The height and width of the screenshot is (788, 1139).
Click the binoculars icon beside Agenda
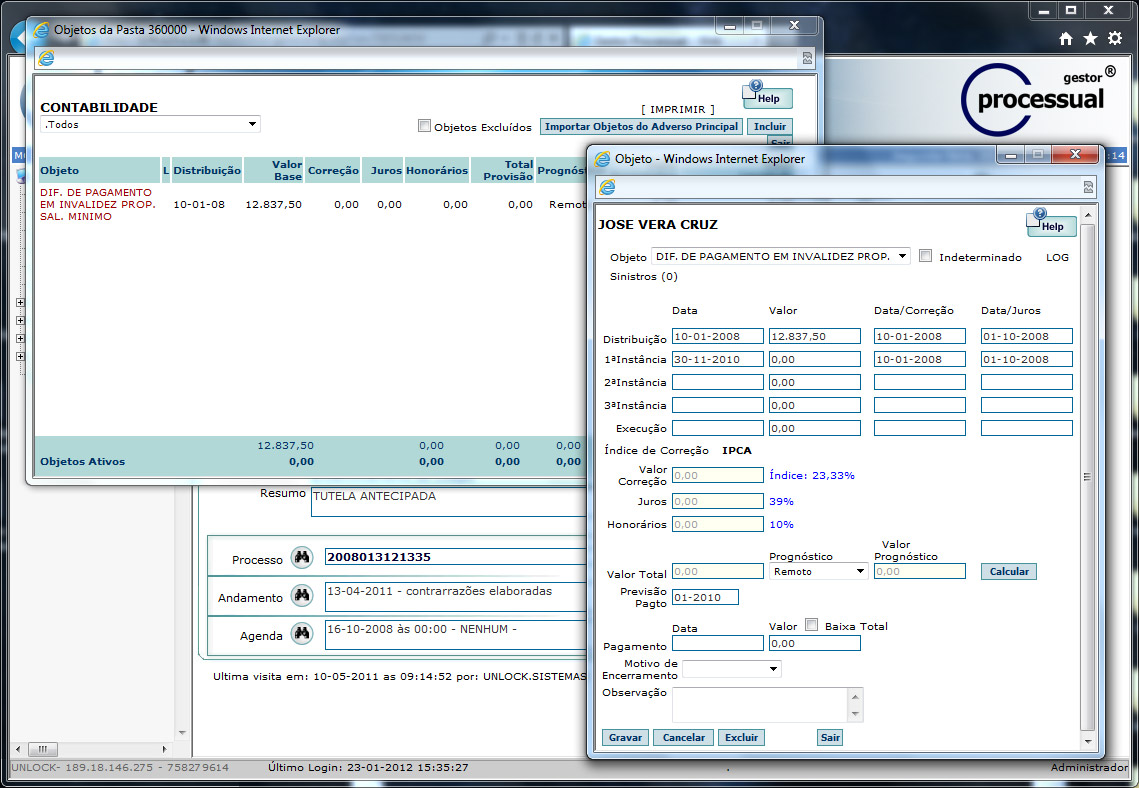tap(302, 634)
